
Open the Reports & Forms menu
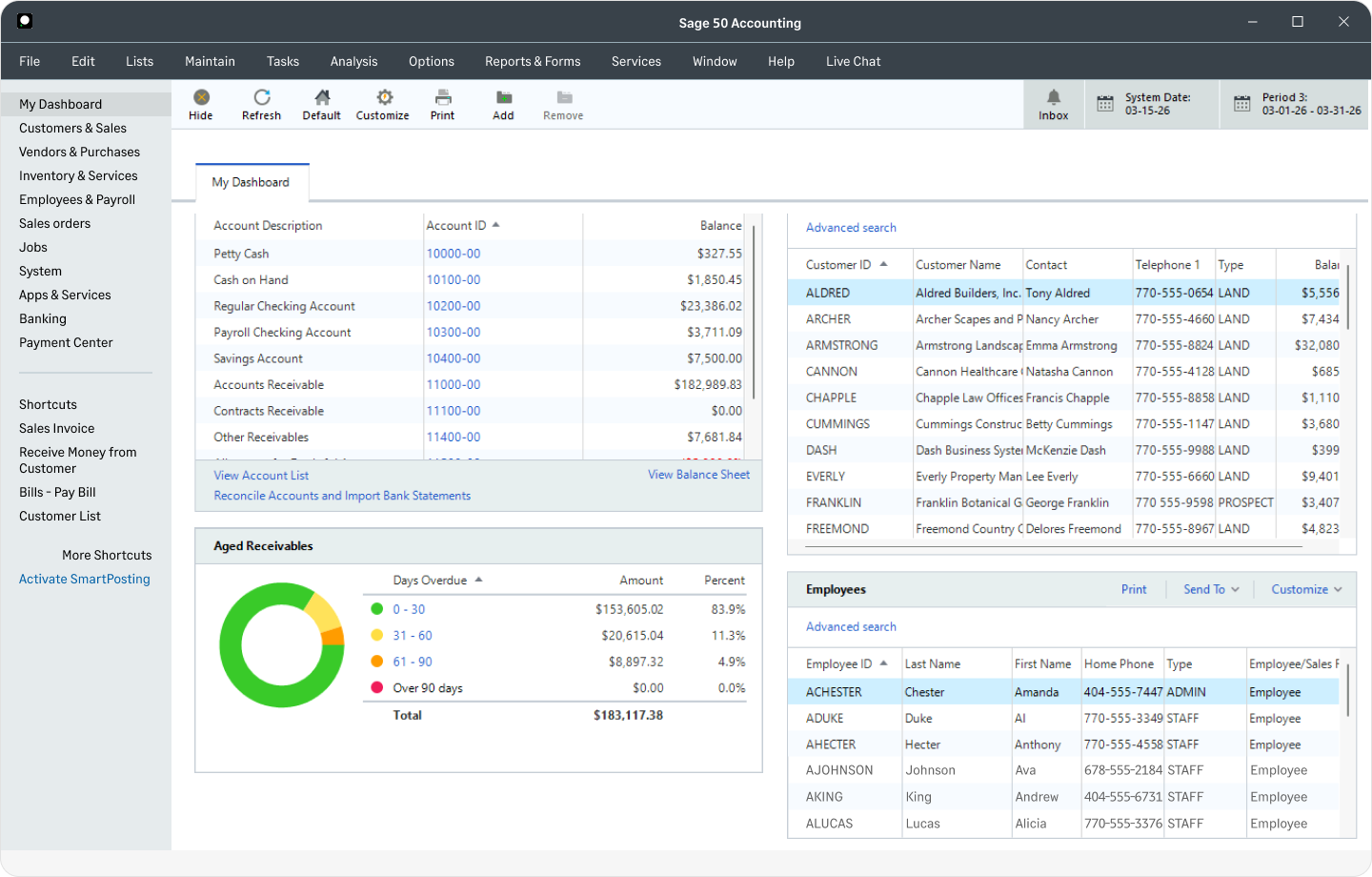coord(533,61)
